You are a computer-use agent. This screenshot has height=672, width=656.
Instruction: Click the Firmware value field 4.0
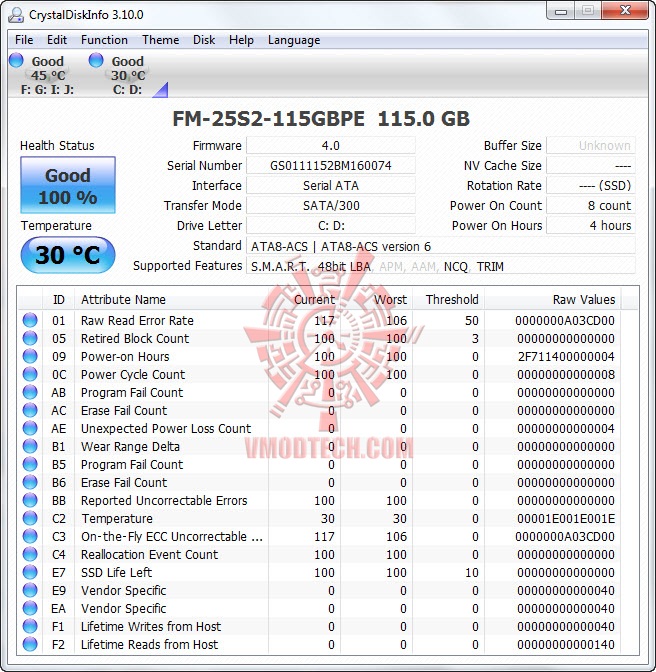pyautogui.click(x=330, y=146)
